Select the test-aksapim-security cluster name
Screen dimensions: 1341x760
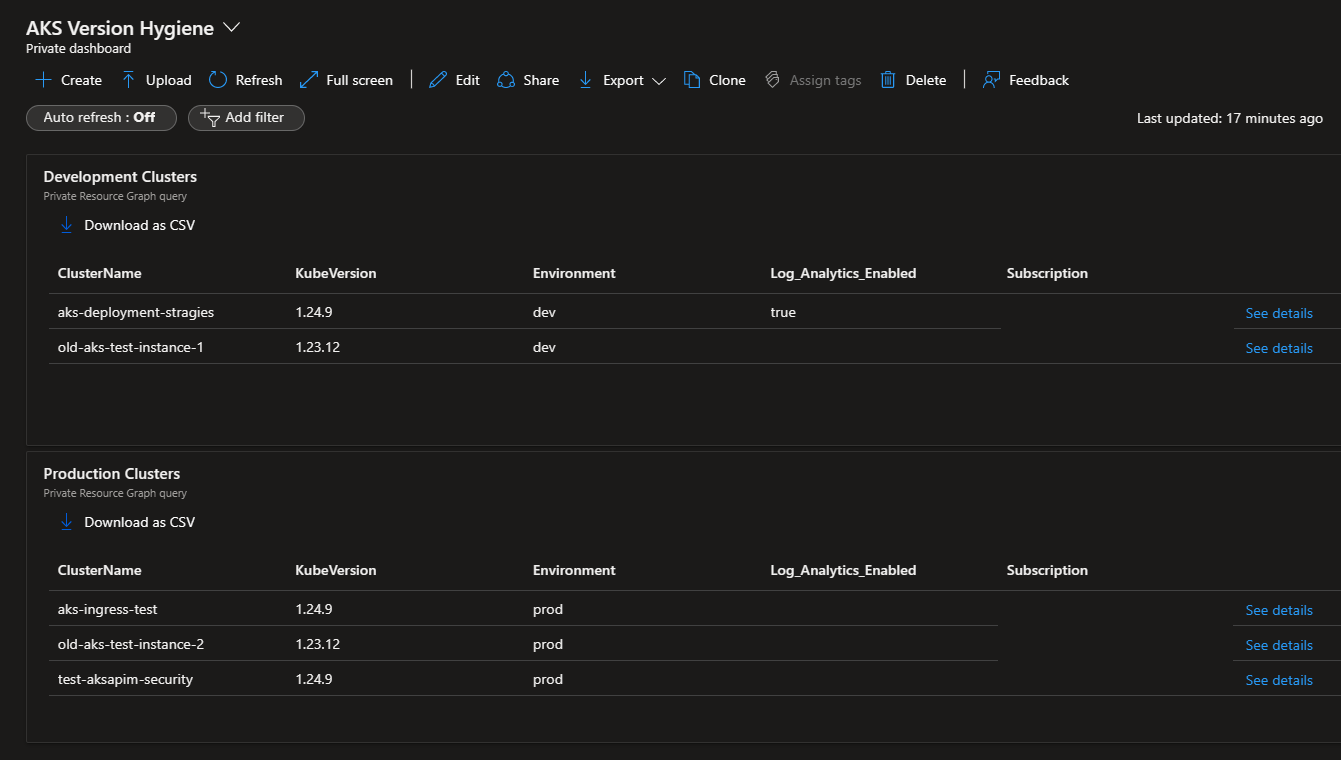(x=125, y=679)
